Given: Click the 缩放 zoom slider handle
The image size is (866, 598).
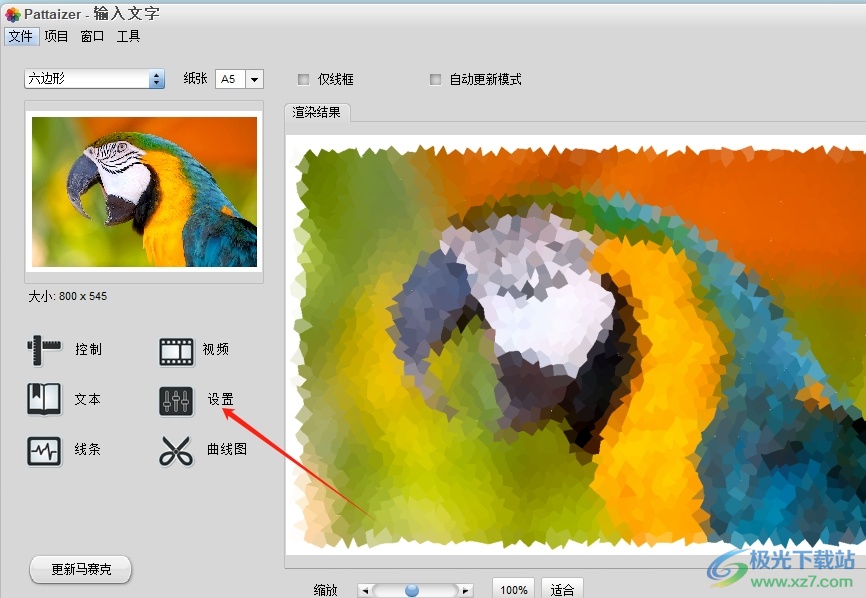Looking at the screenshot, I should point(412,590).
